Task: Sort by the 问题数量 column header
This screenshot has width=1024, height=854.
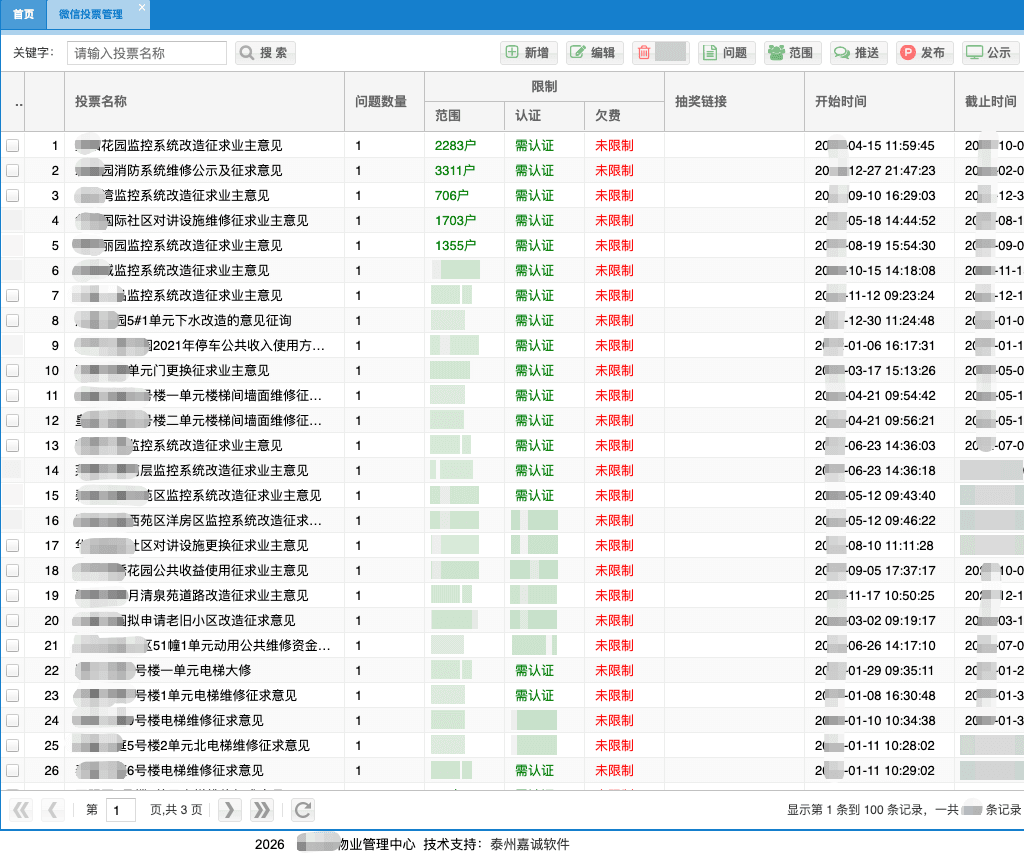Action: point(384,101)
